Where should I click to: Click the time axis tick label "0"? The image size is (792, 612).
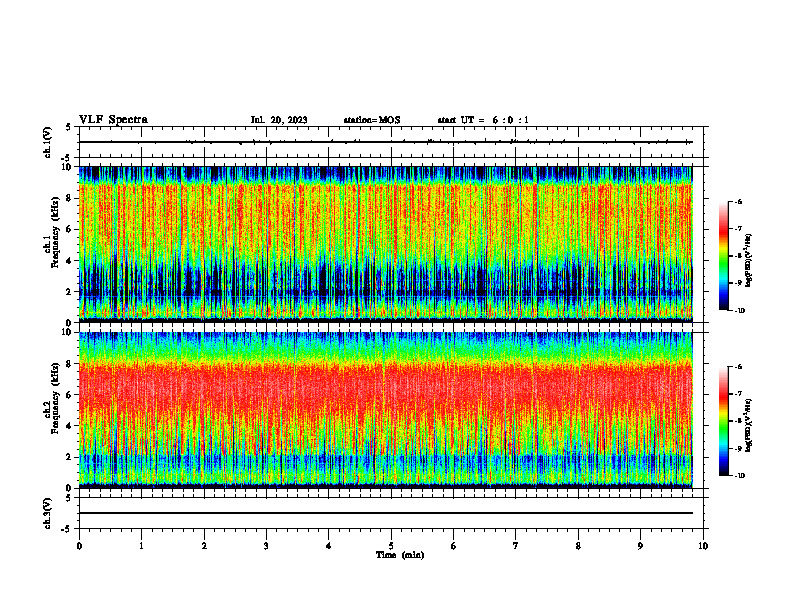pyautogui.click(x=79, y=546)
